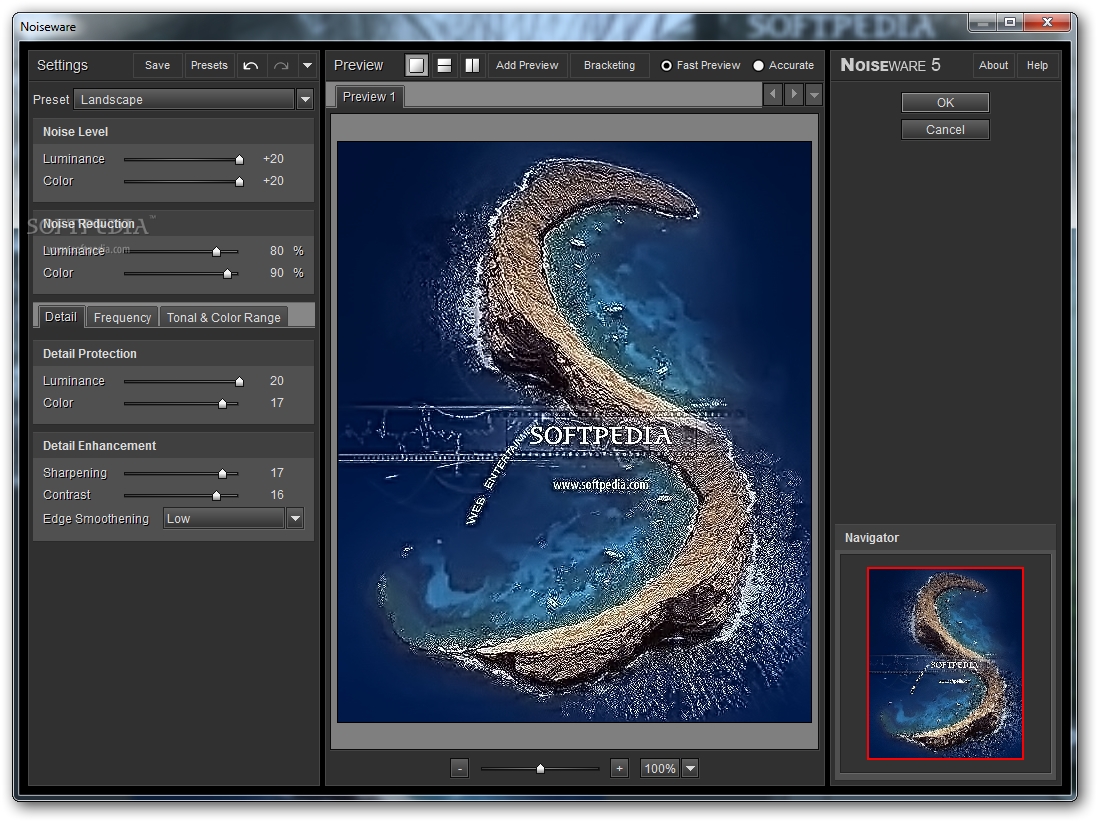Click the Landscape preset combo box
This screenshot has height=822, width=1098.
click(184, 99)
